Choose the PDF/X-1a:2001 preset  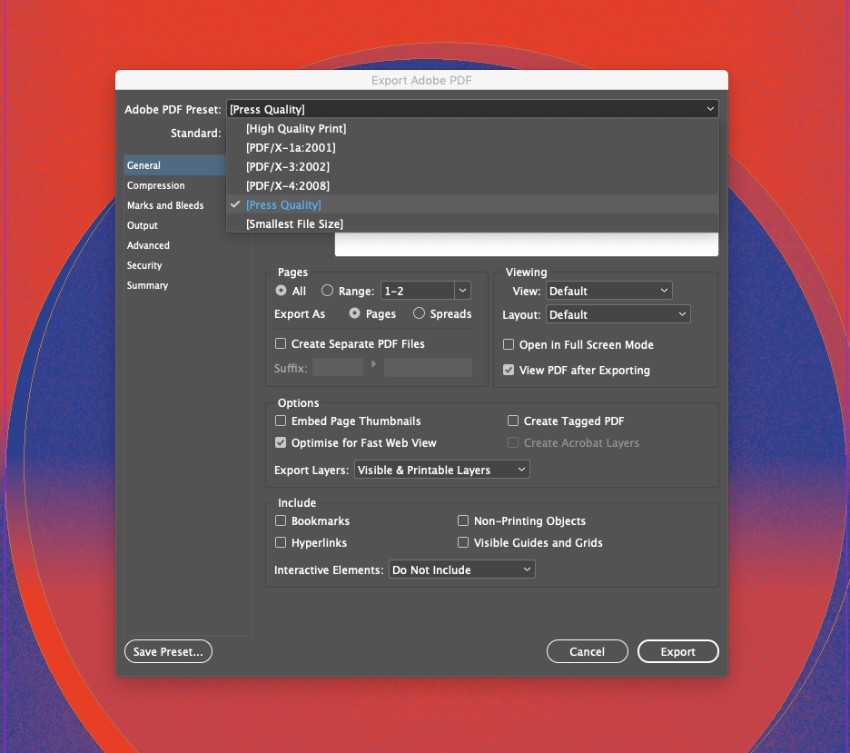(x=472, y=148)
